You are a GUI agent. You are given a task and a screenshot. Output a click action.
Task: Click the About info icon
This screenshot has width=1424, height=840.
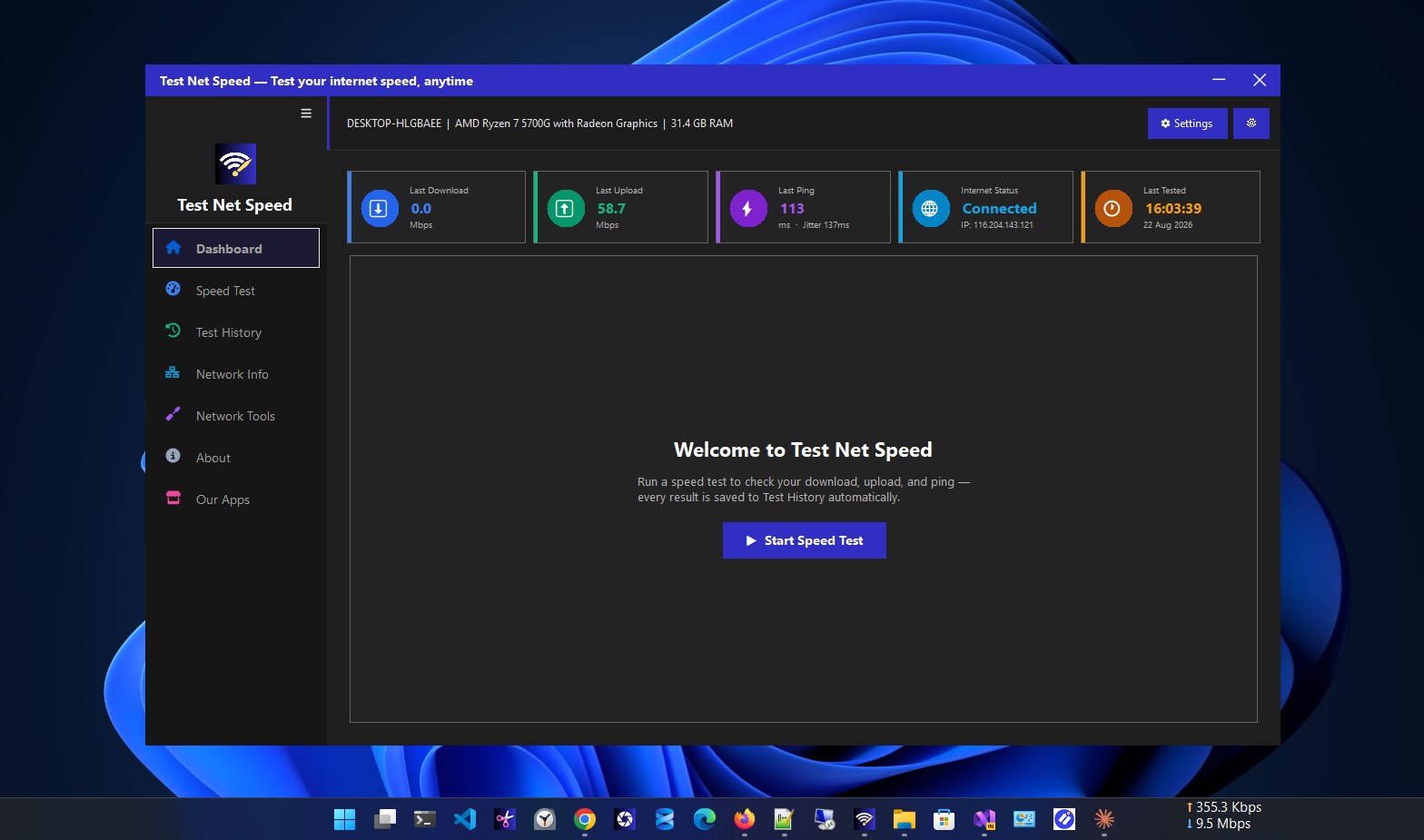(x=173, y=456)
